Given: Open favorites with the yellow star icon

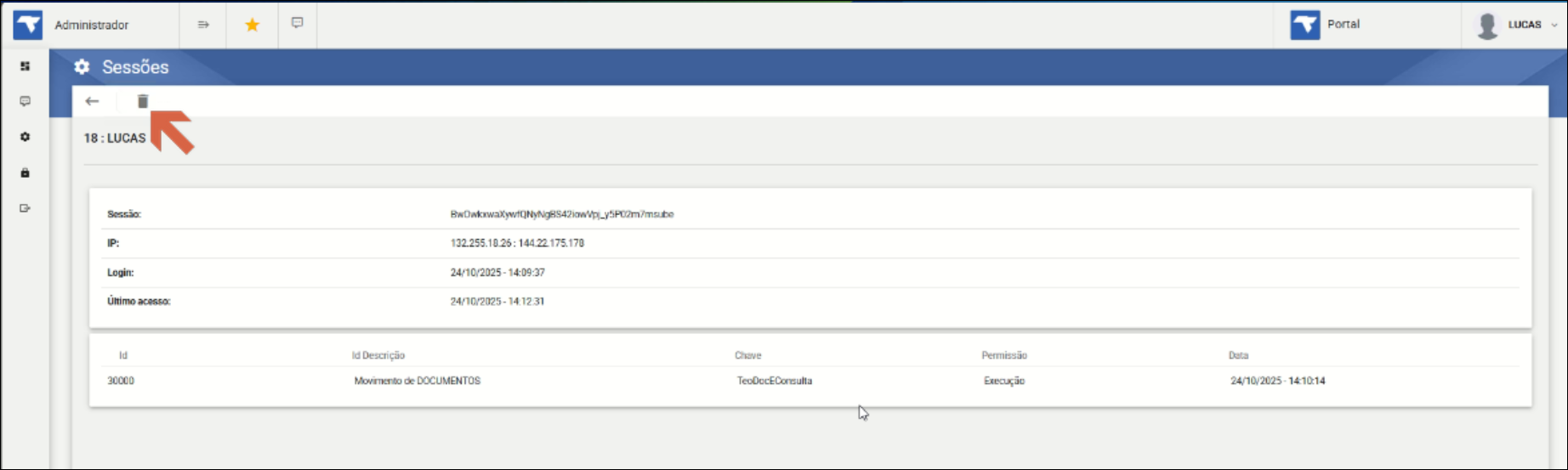Looking at the screenshot, I should (252, 25).
